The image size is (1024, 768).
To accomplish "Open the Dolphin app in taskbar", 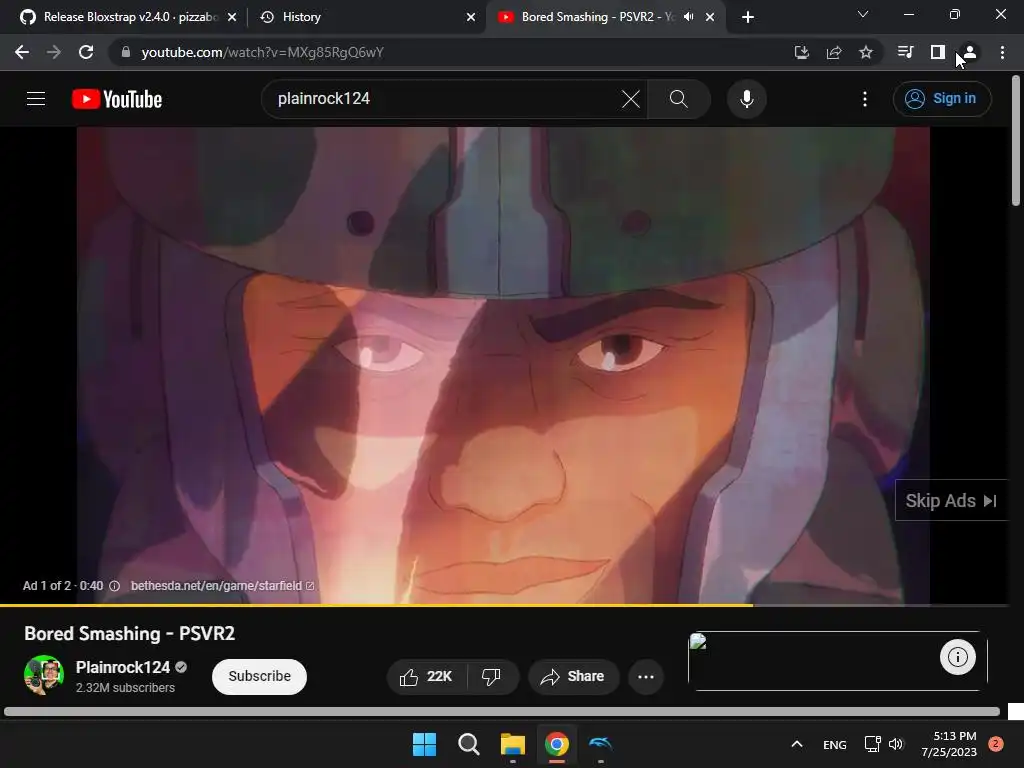I will [600, 744].
